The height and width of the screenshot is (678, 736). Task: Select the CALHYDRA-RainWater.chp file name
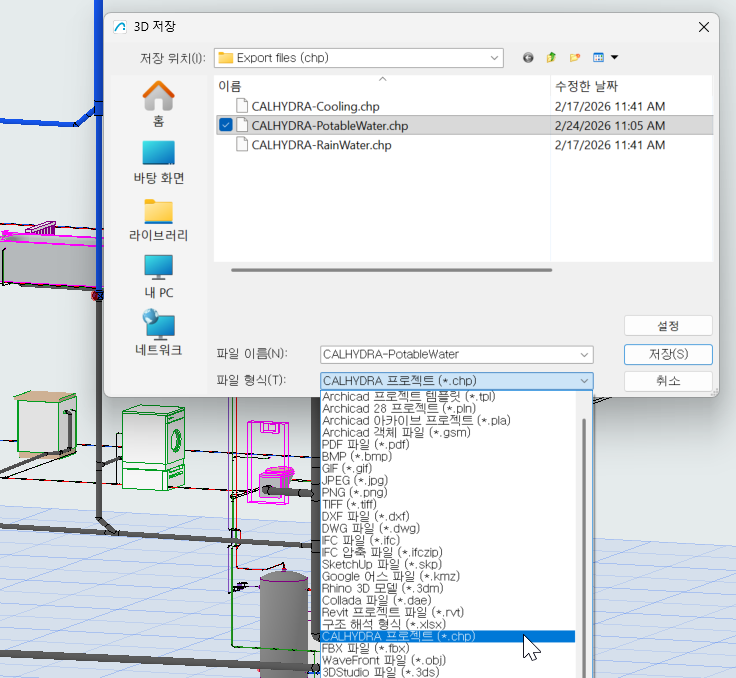[x=321, y=145]
